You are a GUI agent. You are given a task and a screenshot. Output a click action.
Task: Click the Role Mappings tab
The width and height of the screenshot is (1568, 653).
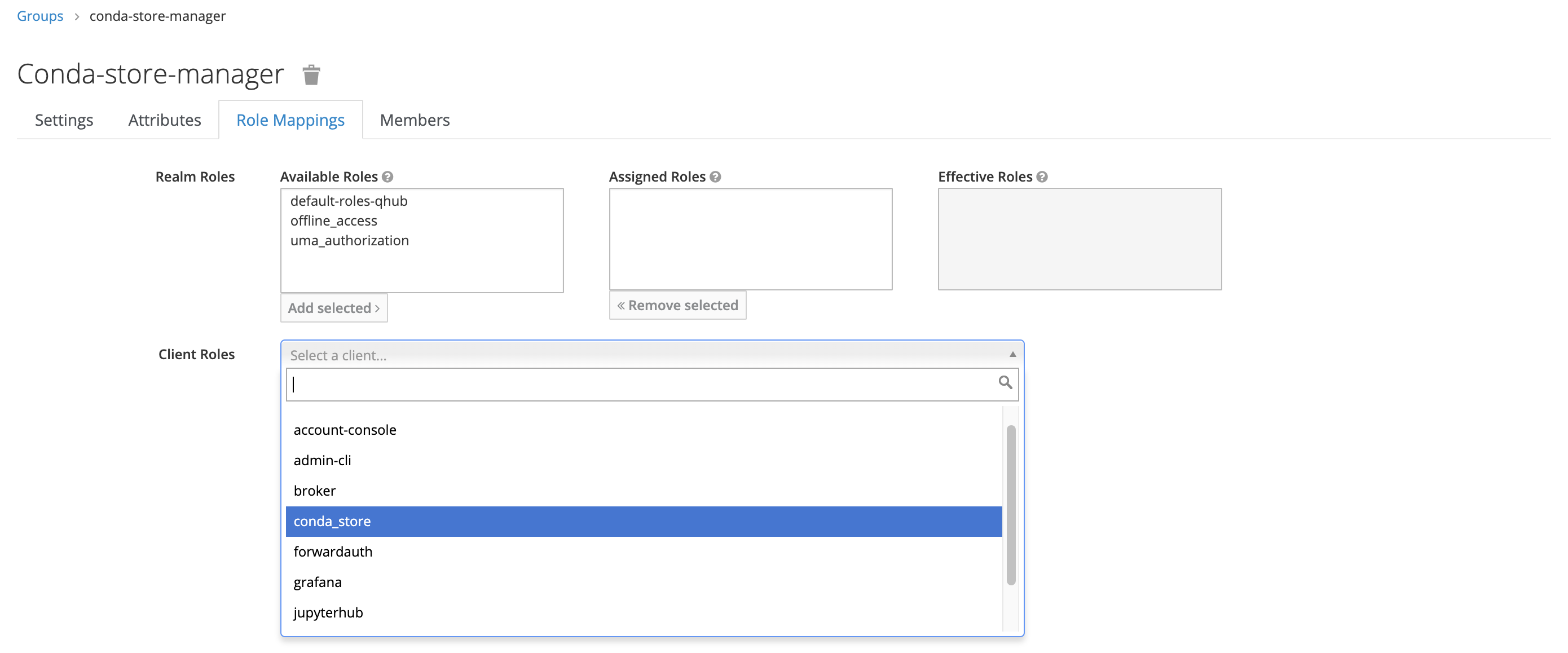pyautogui.click(x=290, y=119)
